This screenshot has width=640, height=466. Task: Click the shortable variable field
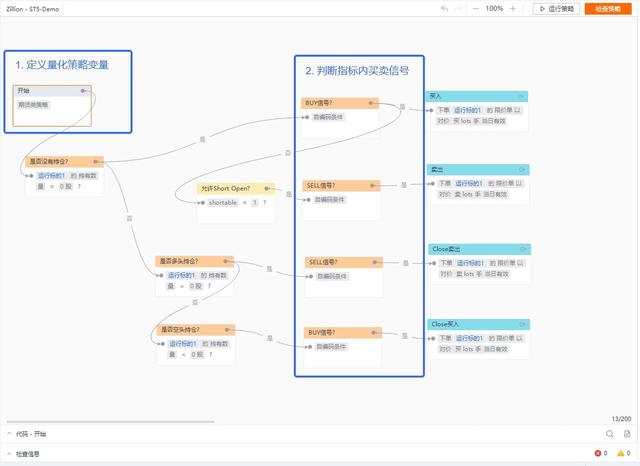click(x=223, y=202)
